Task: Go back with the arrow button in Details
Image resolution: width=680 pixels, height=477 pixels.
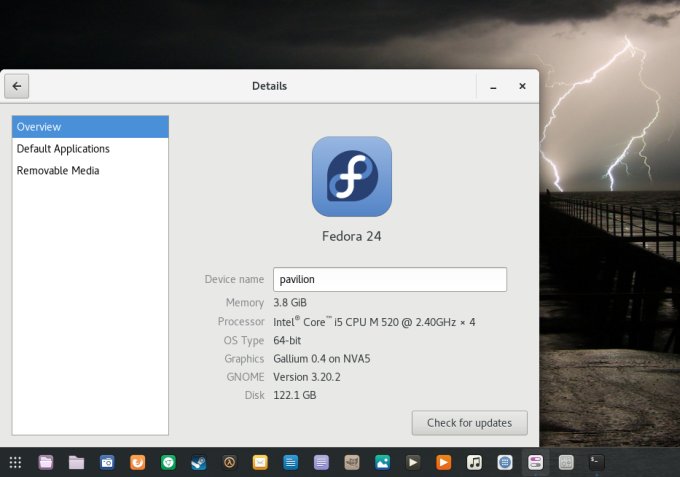Action: pyautogui.click(x=17, y=86)
